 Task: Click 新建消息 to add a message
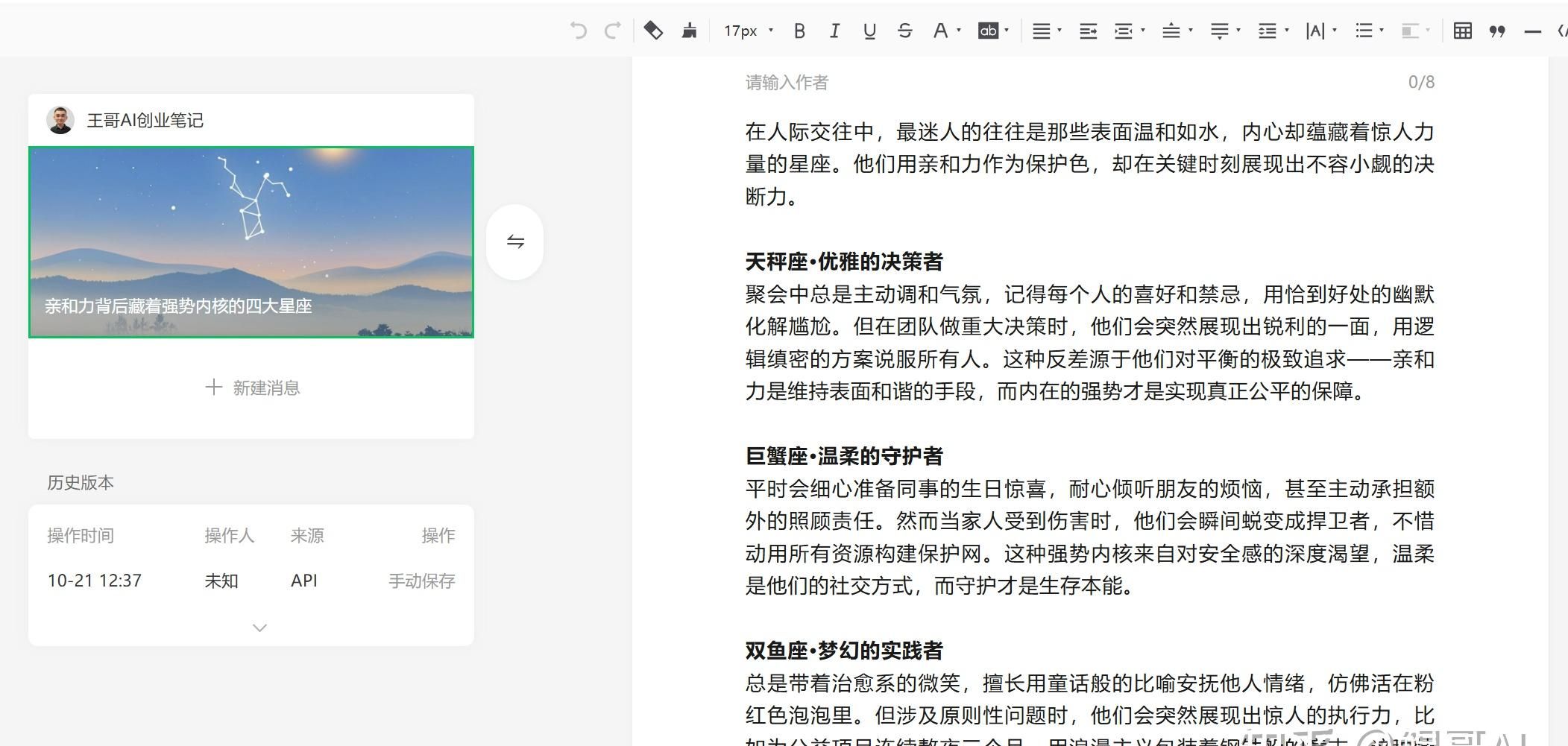point(252,388)
